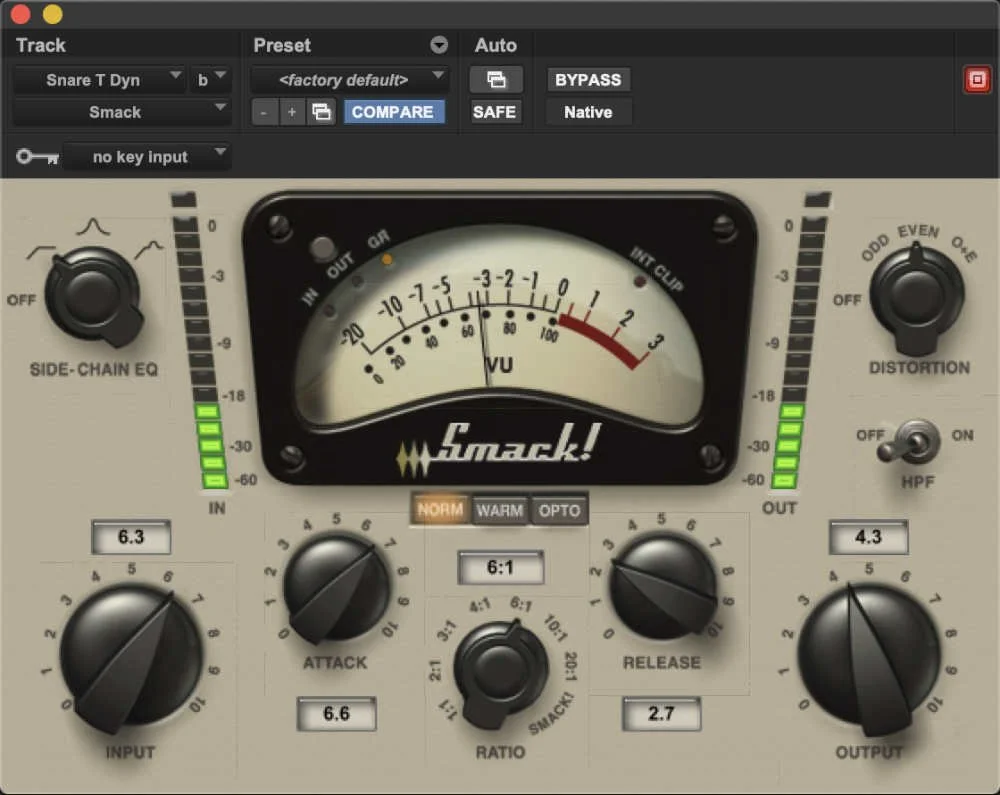This screenshot has width=1000, height=795.
Task: Select the side-chain EQ high-pass curve icon
Action: (40, 252)
